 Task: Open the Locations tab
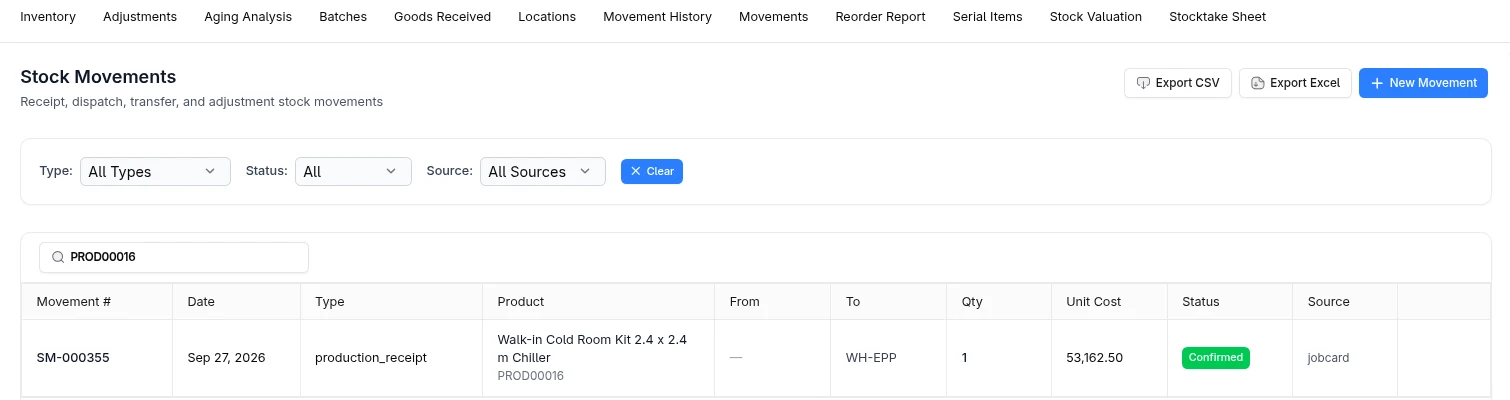(x=547, y=17)
